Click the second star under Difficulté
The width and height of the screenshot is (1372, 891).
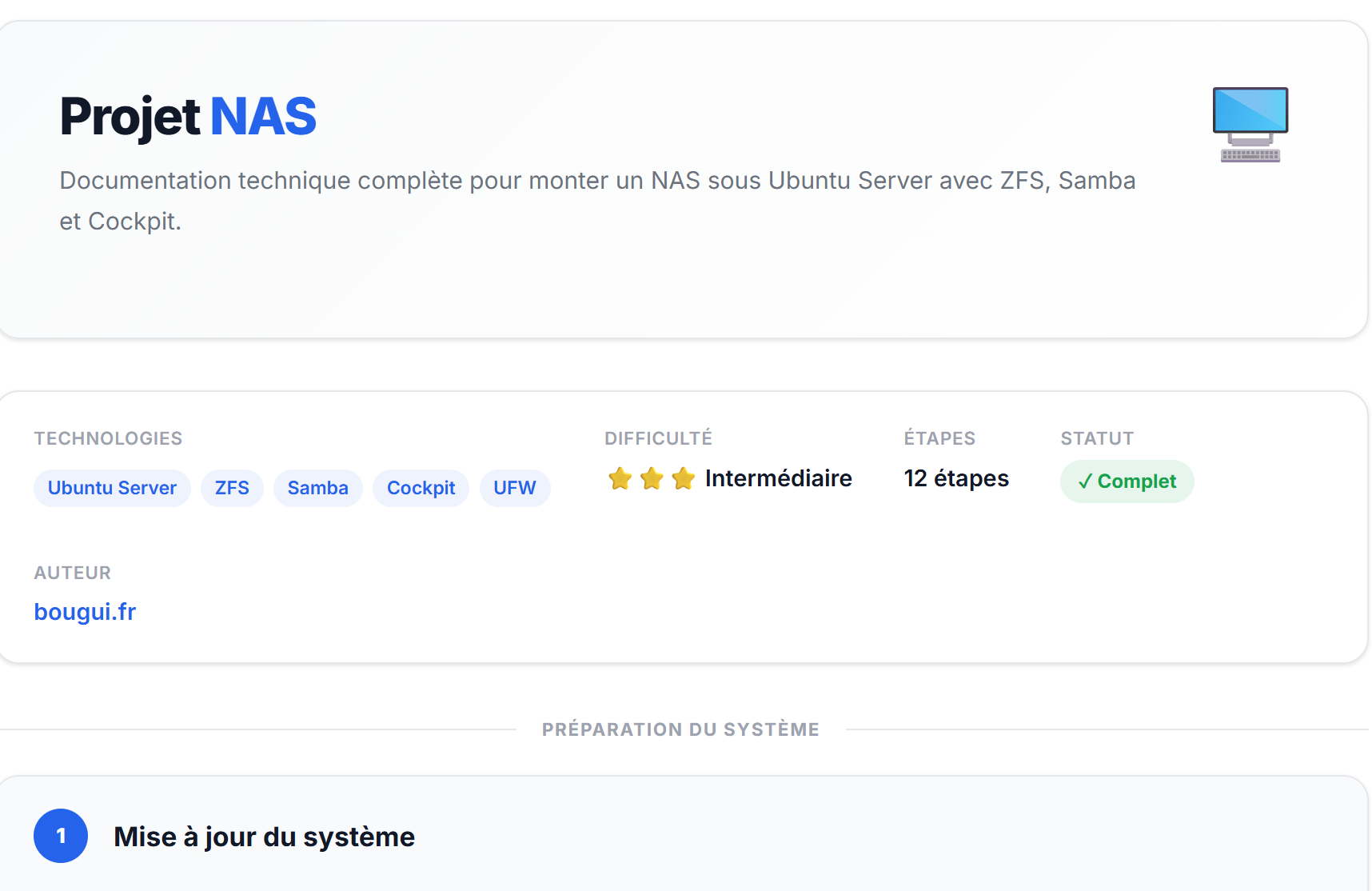[x=651, y=478]
